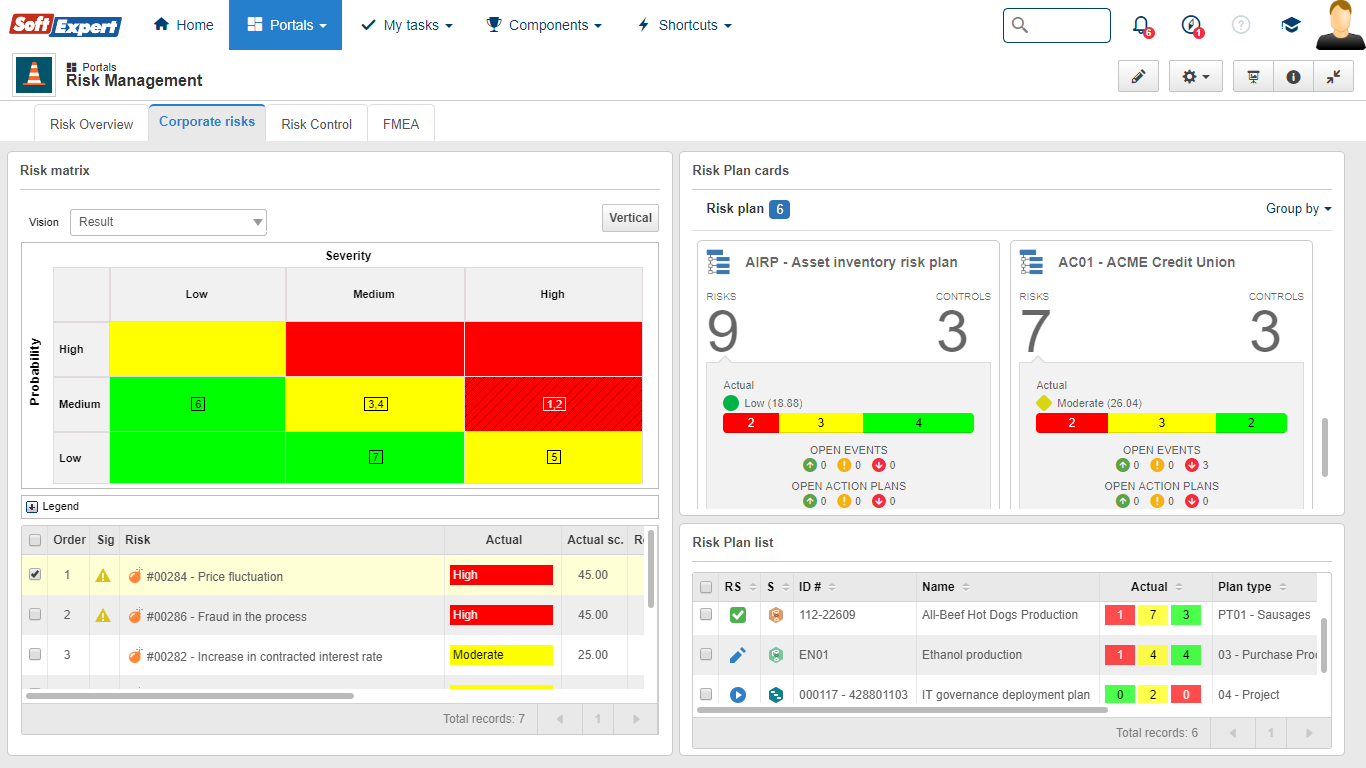Click risk 1,2 marker in matrix

[554, 404]
